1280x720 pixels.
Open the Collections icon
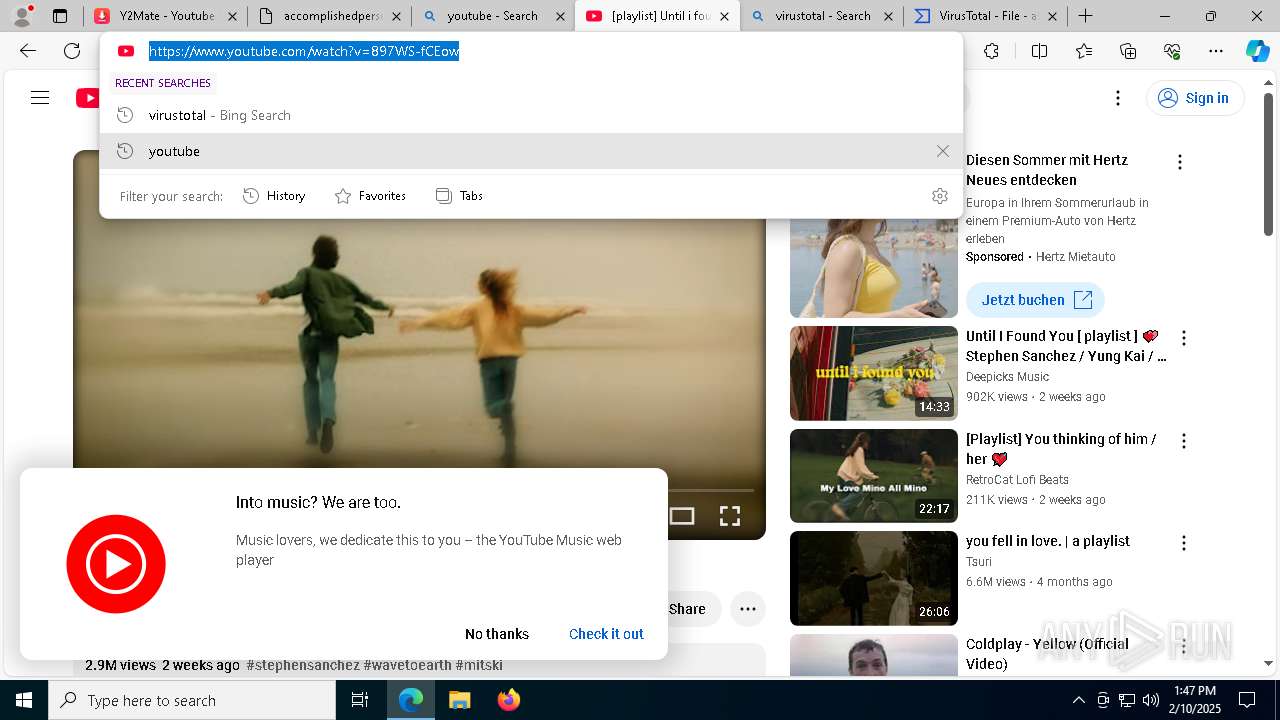[x=1128, y=51]
